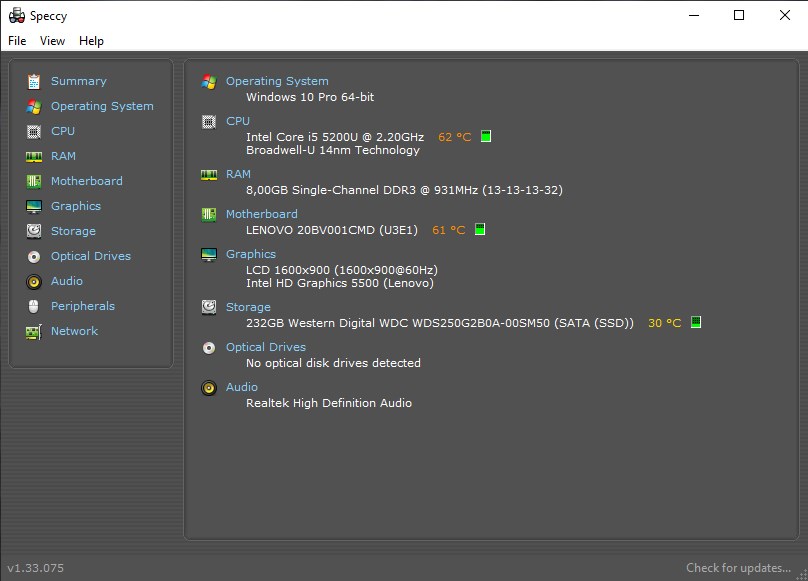Screen dimensions: 808x581
Task: Click the green CPU temperature indicator icon
Action: point(486,136)
